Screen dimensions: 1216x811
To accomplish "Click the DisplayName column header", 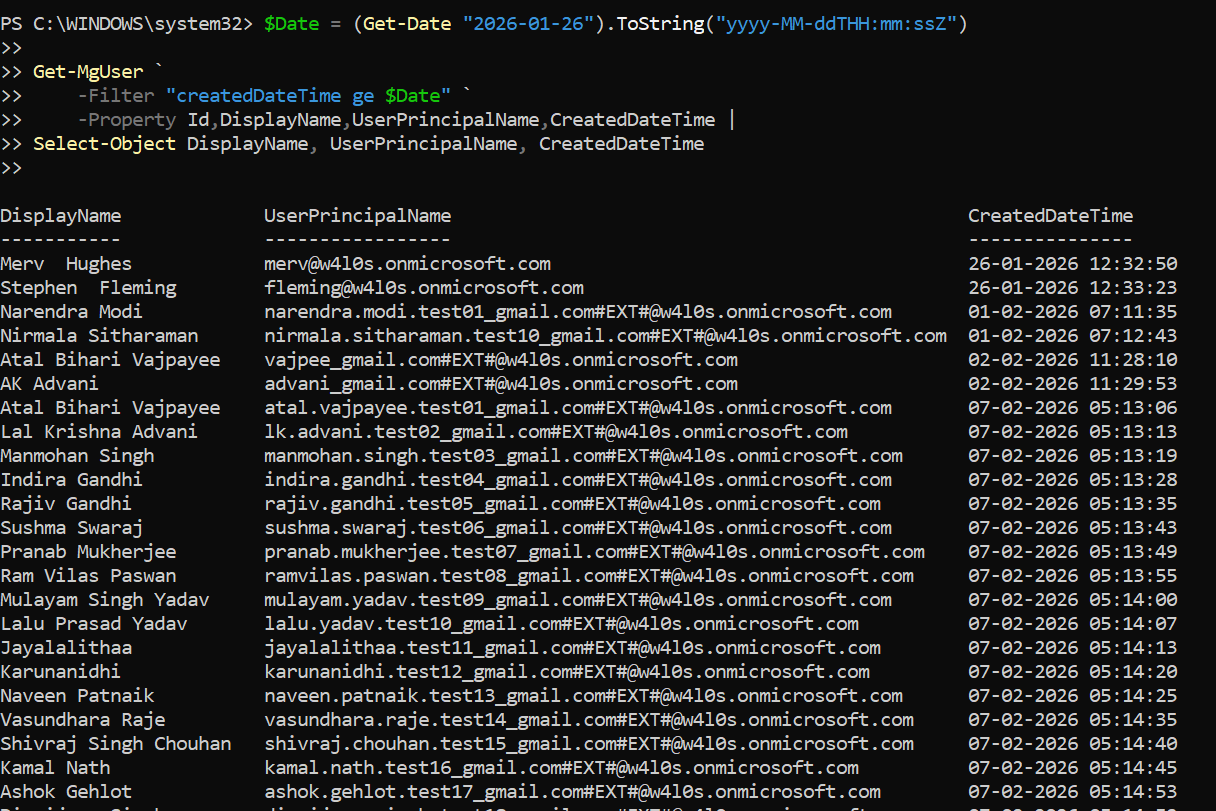I will point(60,216).
